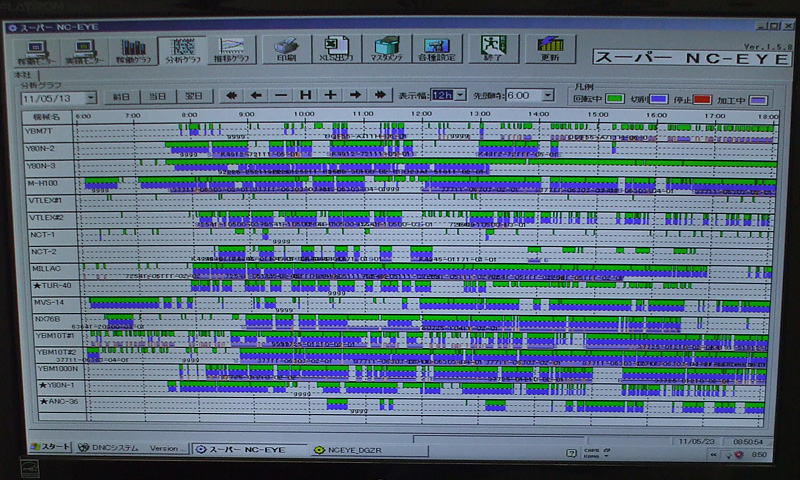The height and width of the screenshot is (480, 800).
Task: Exit the application via 終了 icon
Action: click(493, 49)
